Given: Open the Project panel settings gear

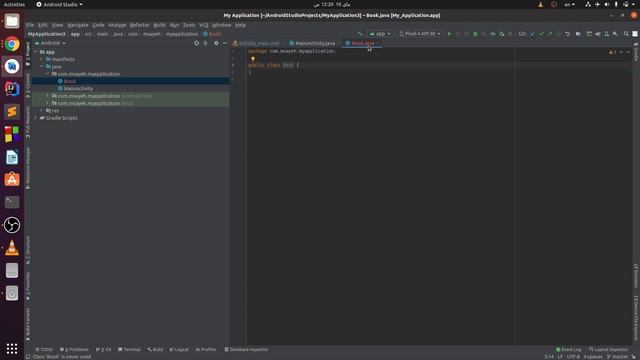Looking at the screenshot, I should (216, 43).
